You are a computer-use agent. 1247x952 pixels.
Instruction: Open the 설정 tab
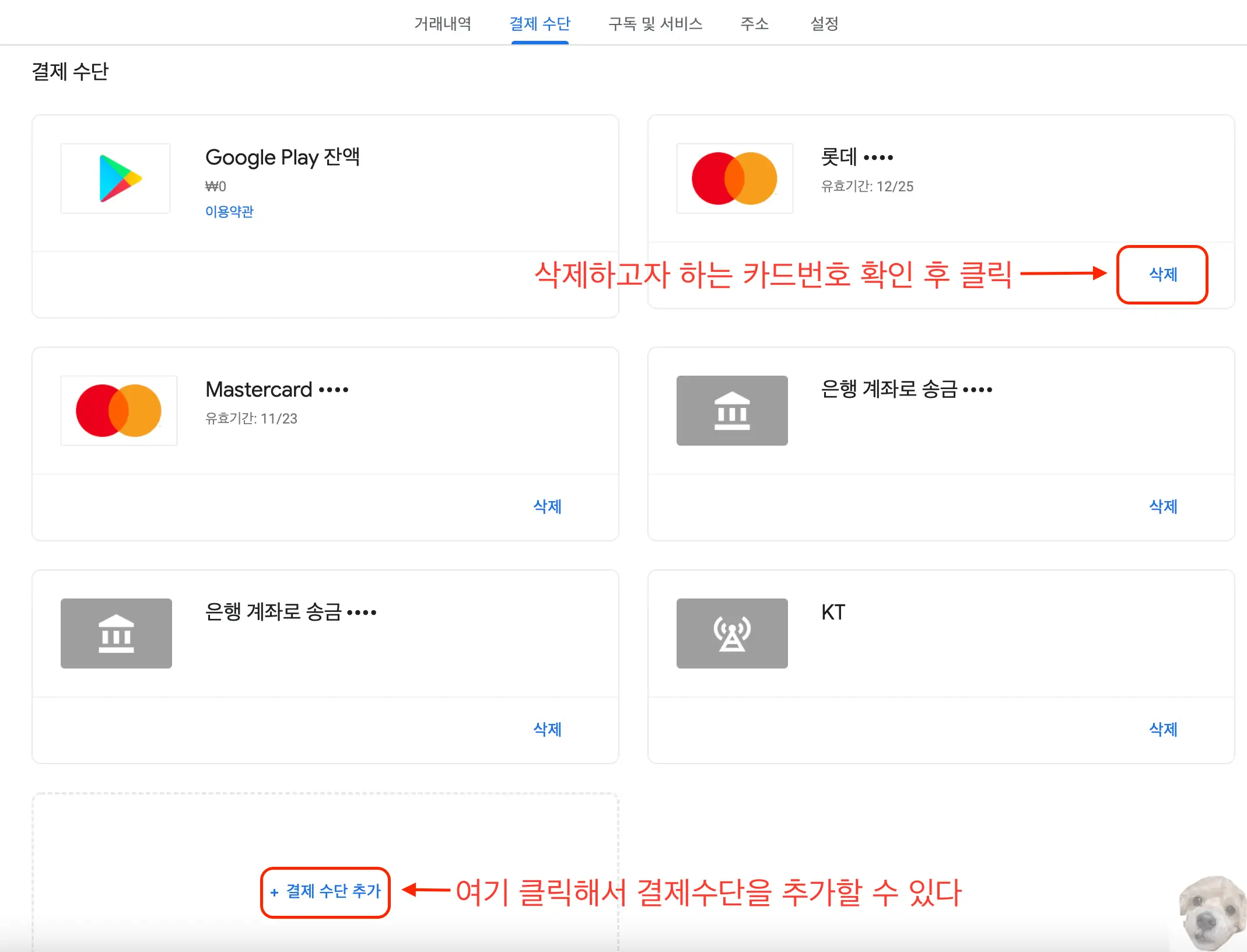coord(824,24)
